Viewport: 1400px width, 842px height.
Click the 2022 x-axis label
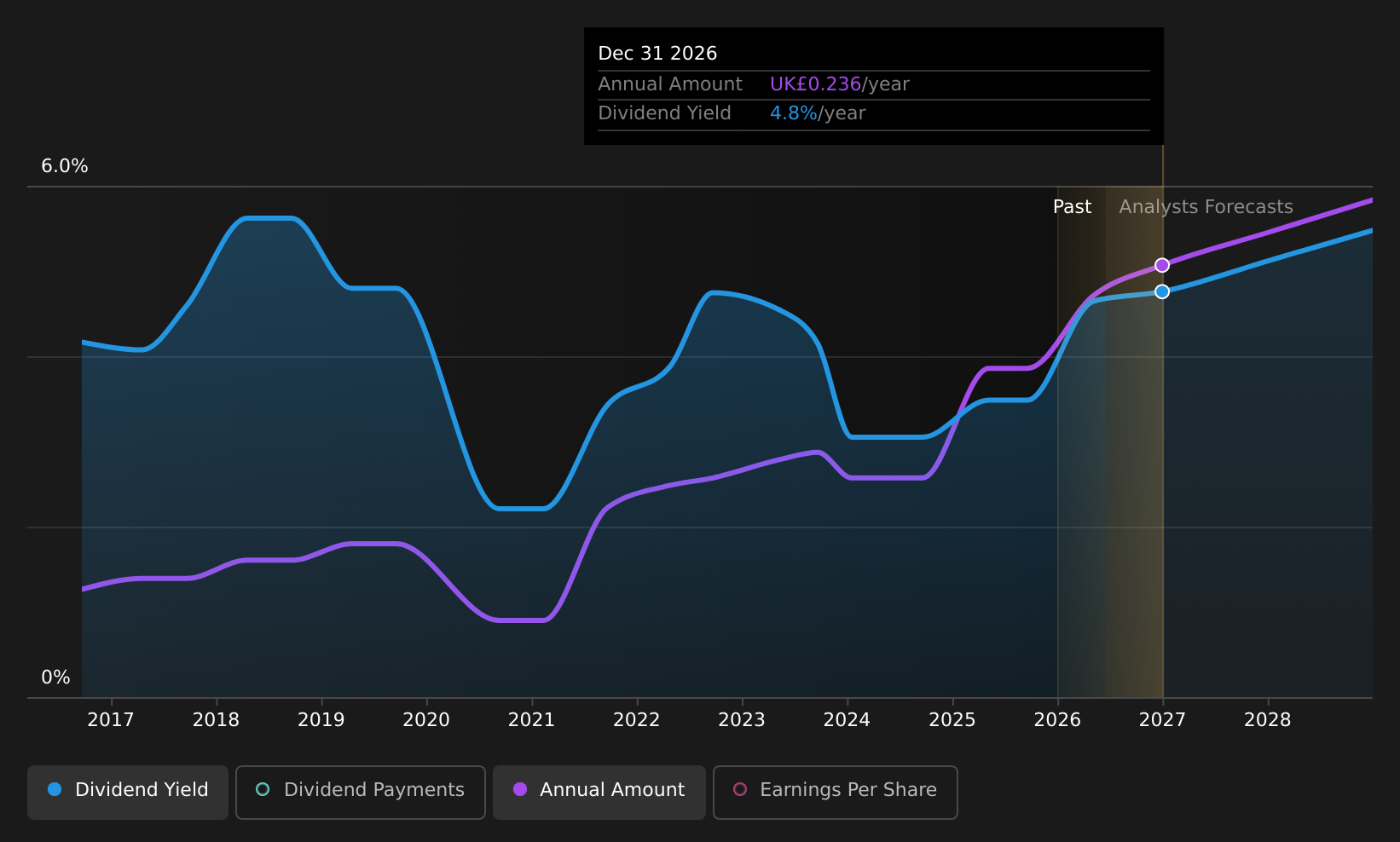tap(637, 720)
